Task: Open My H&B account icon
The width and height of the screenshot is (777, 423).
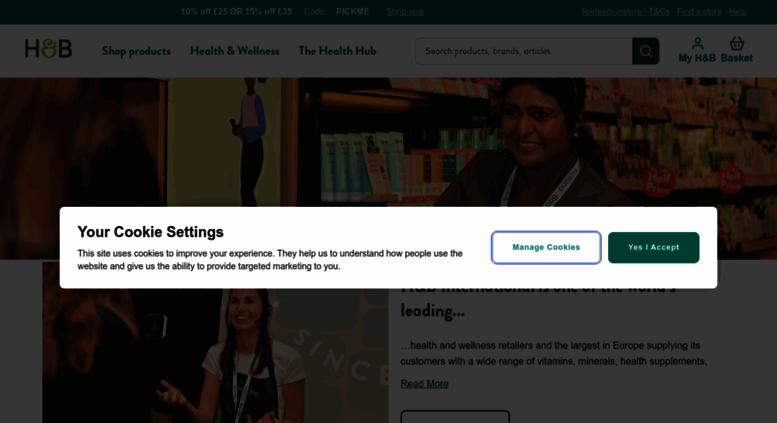Action: (697, 51)
